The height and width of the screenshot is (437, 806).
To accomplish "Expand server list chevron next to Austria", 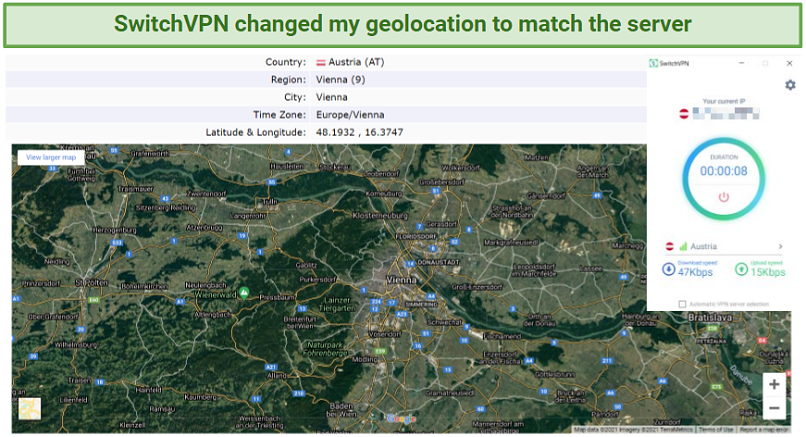I will (780, 246).
